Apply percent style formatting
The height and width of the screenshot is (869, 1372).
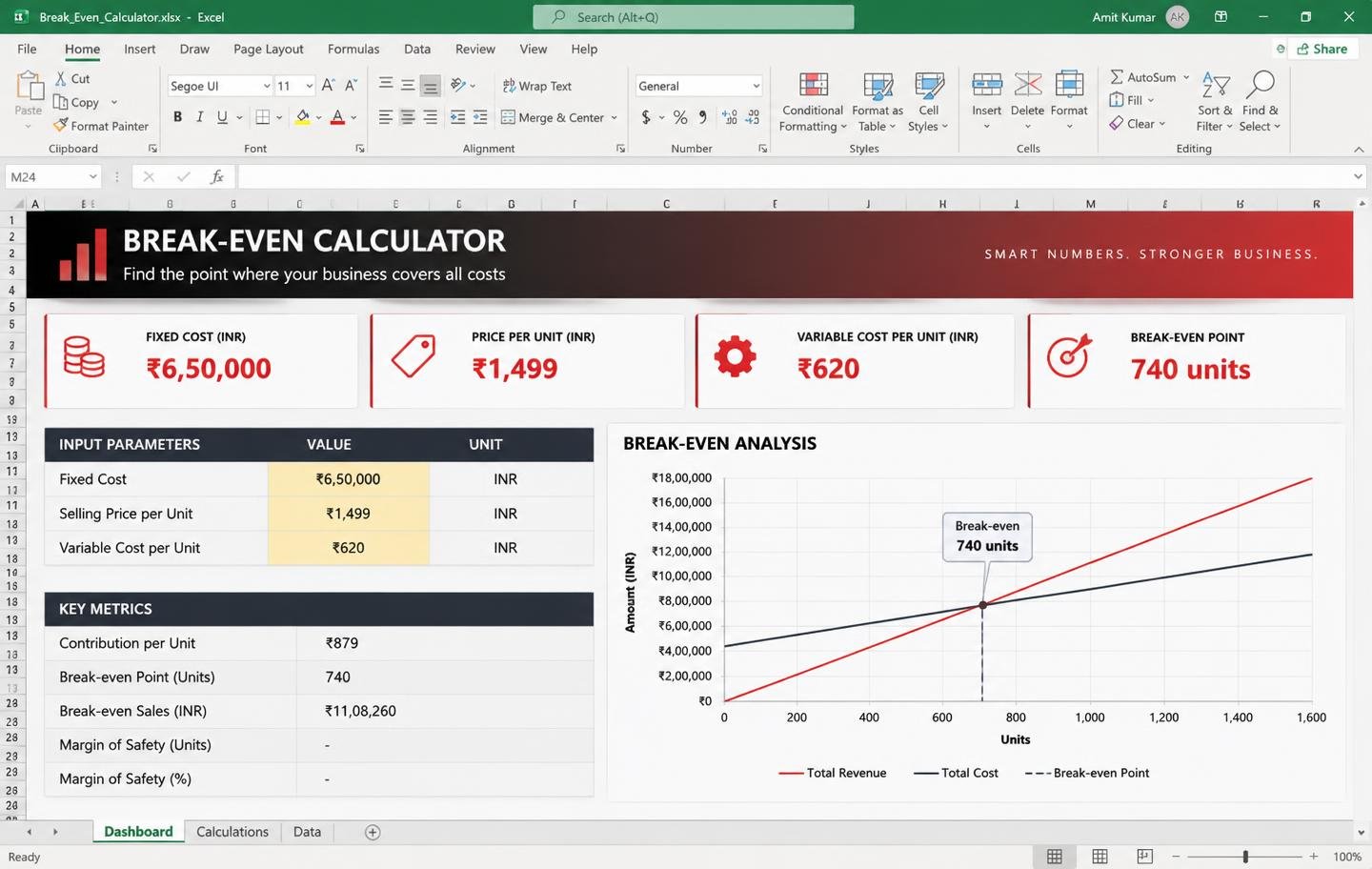[680, 117]
